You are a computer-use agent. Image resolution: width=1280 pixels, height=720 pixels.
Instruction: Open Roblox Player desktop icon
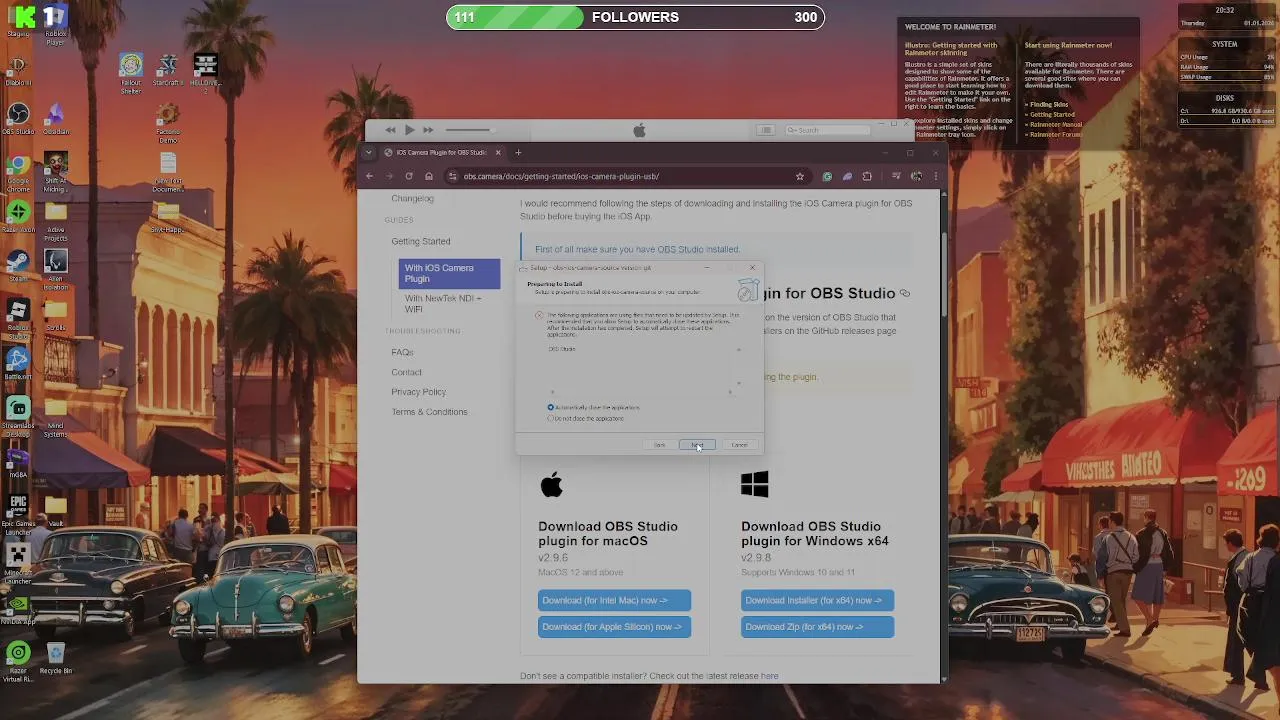(x=56, y=25)
